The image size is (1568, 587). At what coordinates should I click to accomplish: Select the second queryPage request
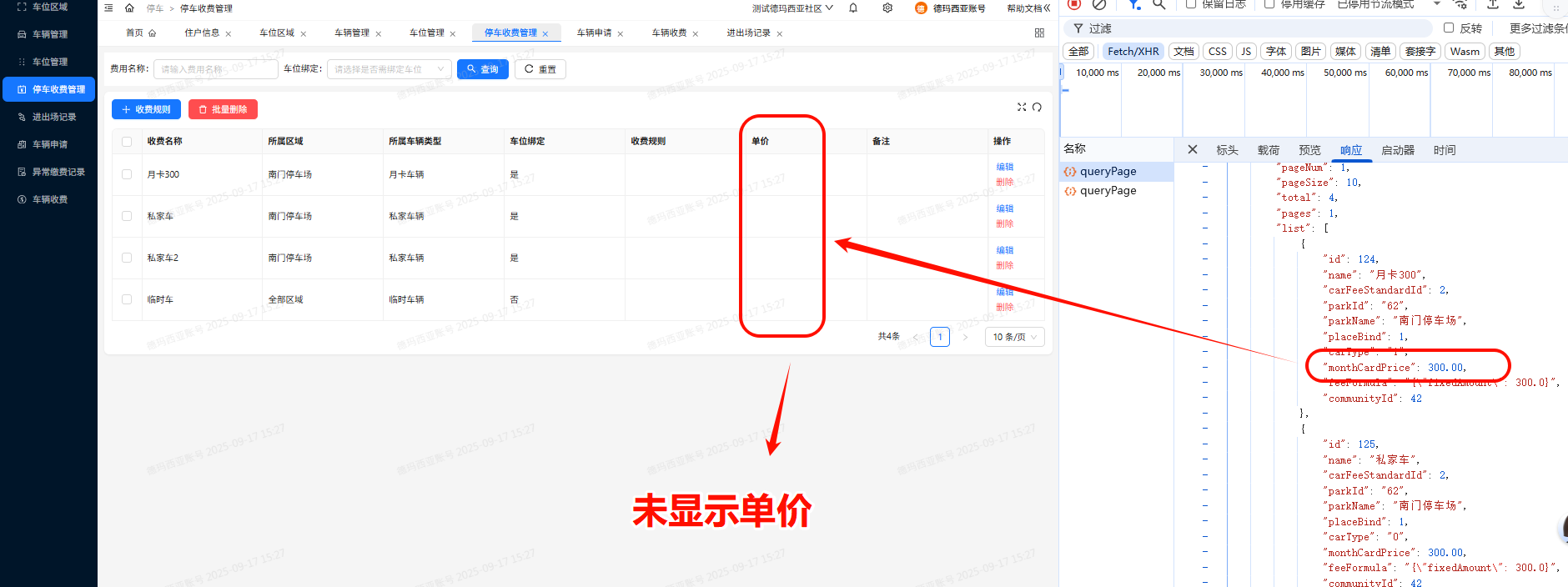pyautogui.click(x=1117, y=190)
